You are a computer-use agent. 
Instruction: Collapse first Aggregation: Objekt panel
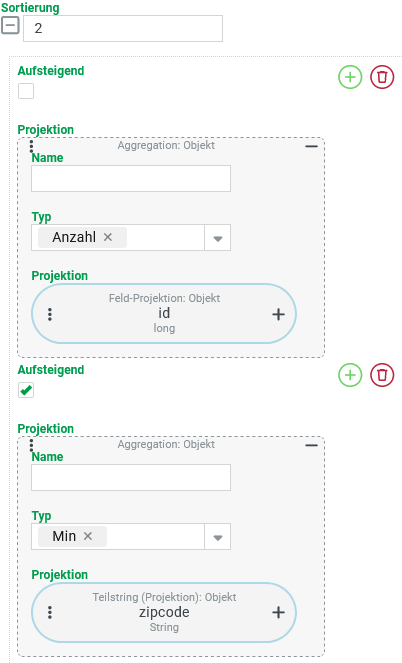coord(312,146)
